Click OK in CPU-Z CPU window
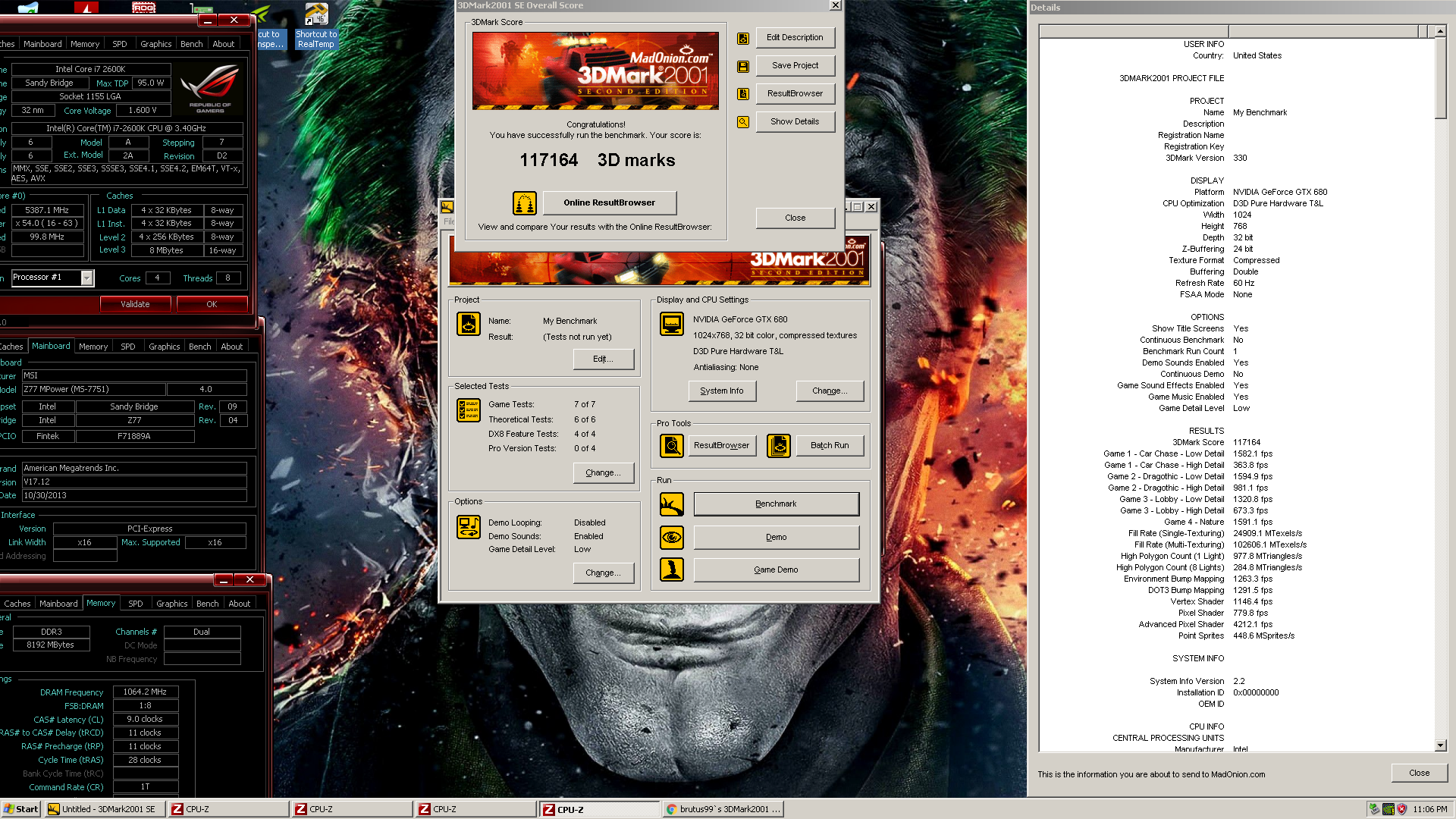Screen dimensions: 1456x819 212,305
